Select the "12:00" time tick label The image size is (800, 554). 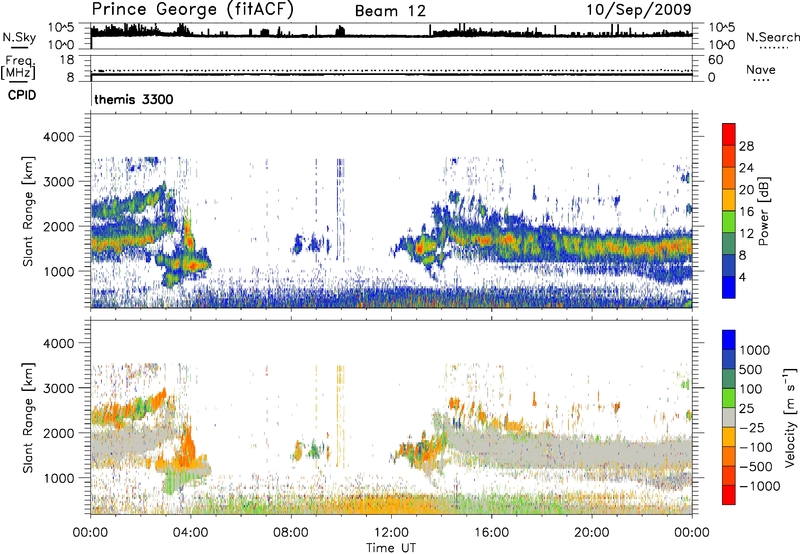(x=391, y=533)
